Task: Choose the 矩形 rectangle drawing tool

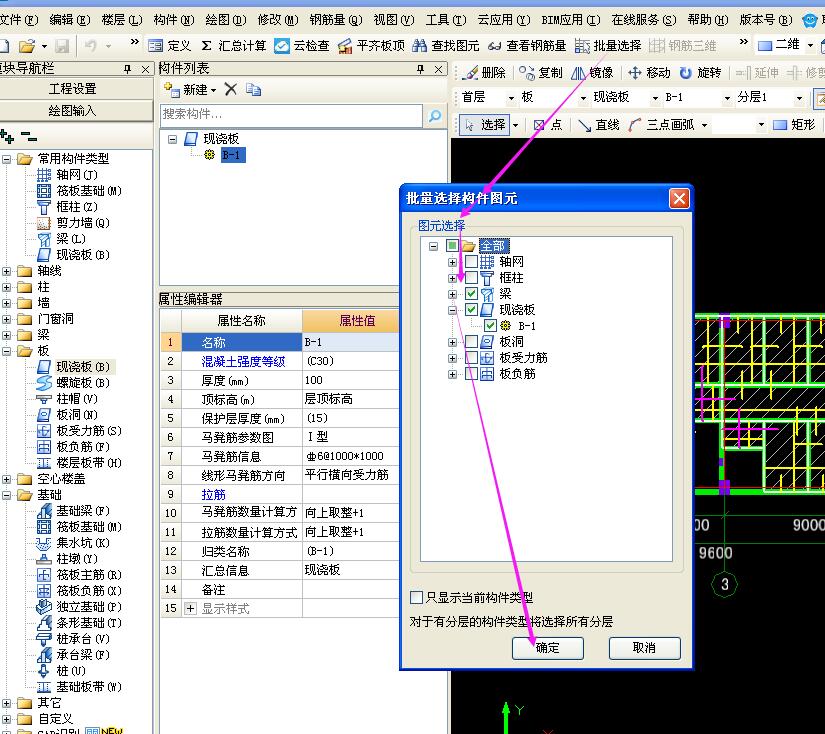Action: point(794,125)
